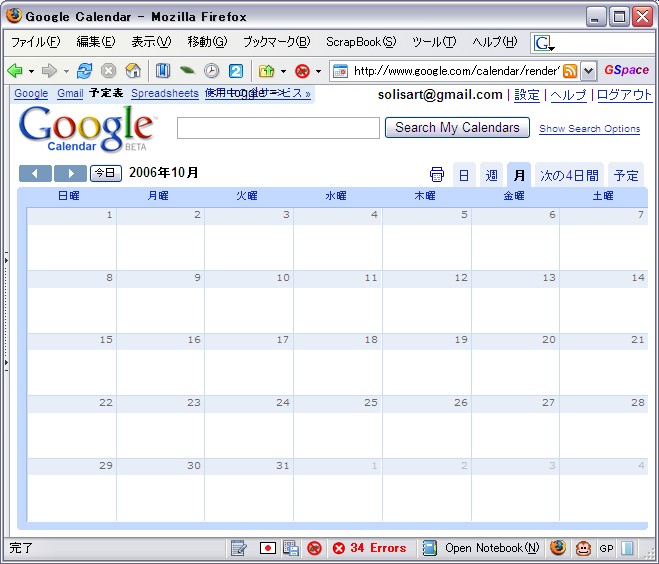The height and width of the screenshot is (564, 659).
Task: Print the calendar with printer icon
Action: 437,174
